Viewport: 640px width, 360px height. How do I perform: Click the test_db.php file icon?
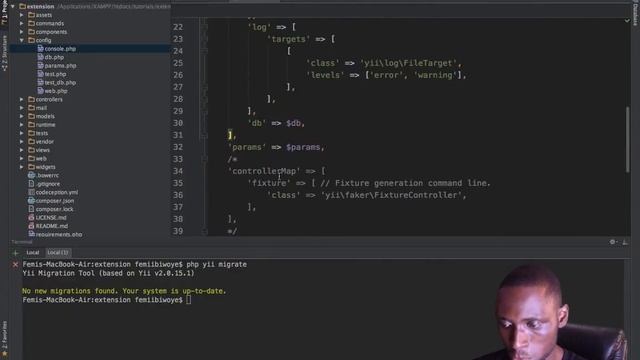click(x=40, y=82)
